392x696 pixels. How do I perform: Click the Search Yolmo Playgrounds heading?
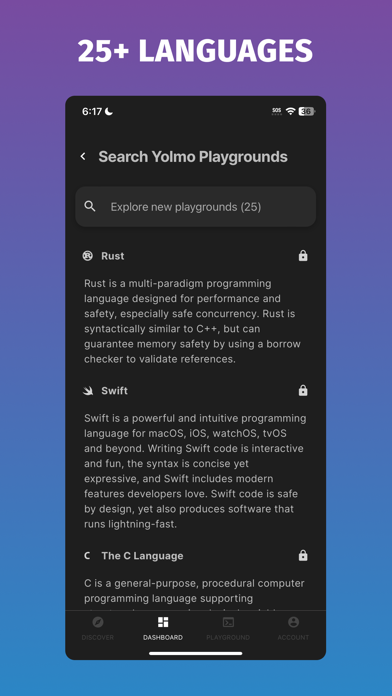coord(193,157)
